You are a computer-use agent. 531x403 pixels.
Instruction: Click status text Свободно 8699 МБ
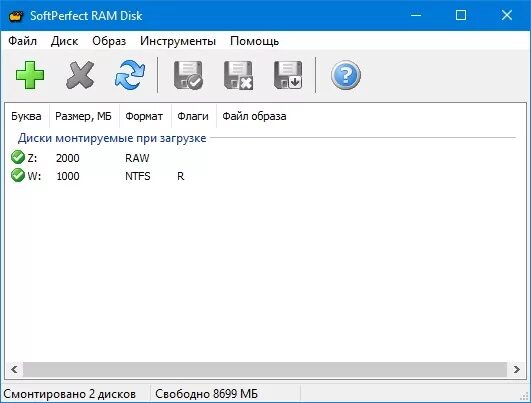coord(206,394)
